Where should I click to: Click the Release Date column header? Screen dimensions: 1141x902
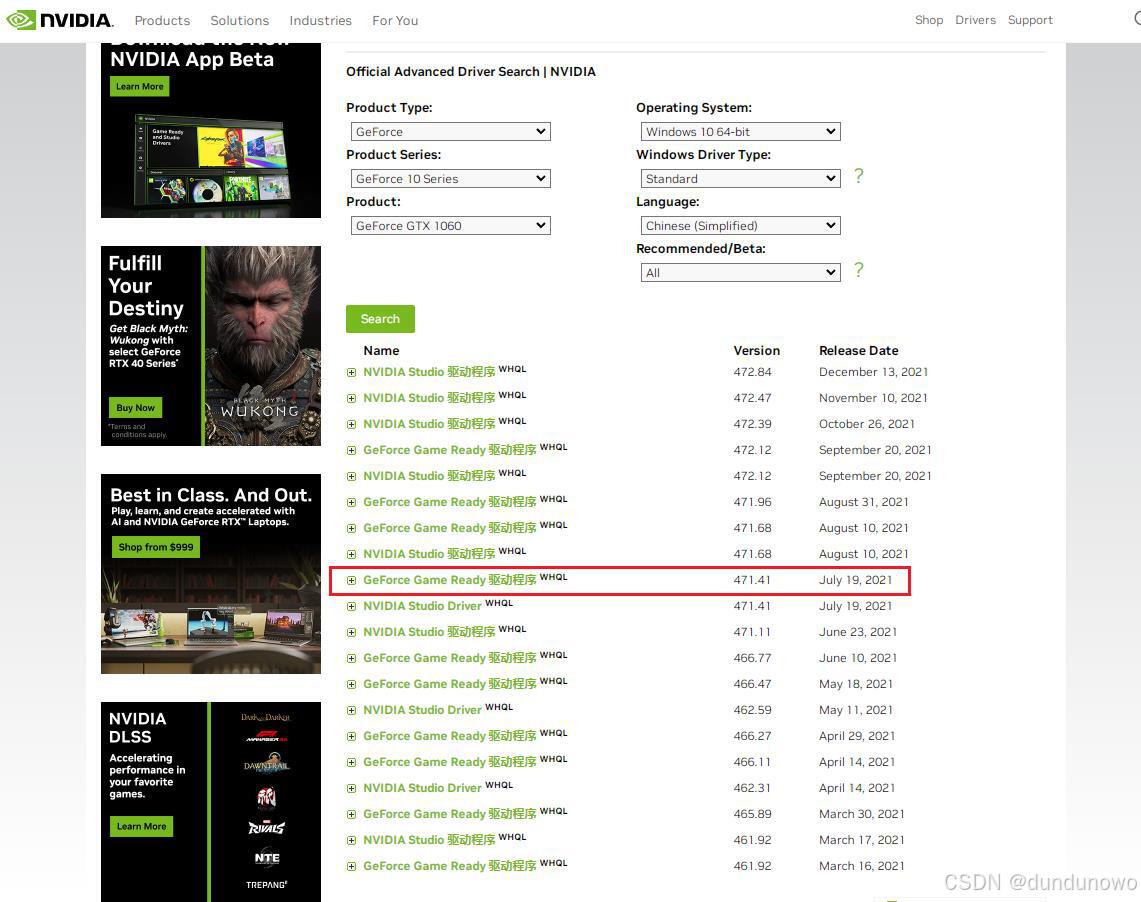pyautogui.click(x=859, y=351)
